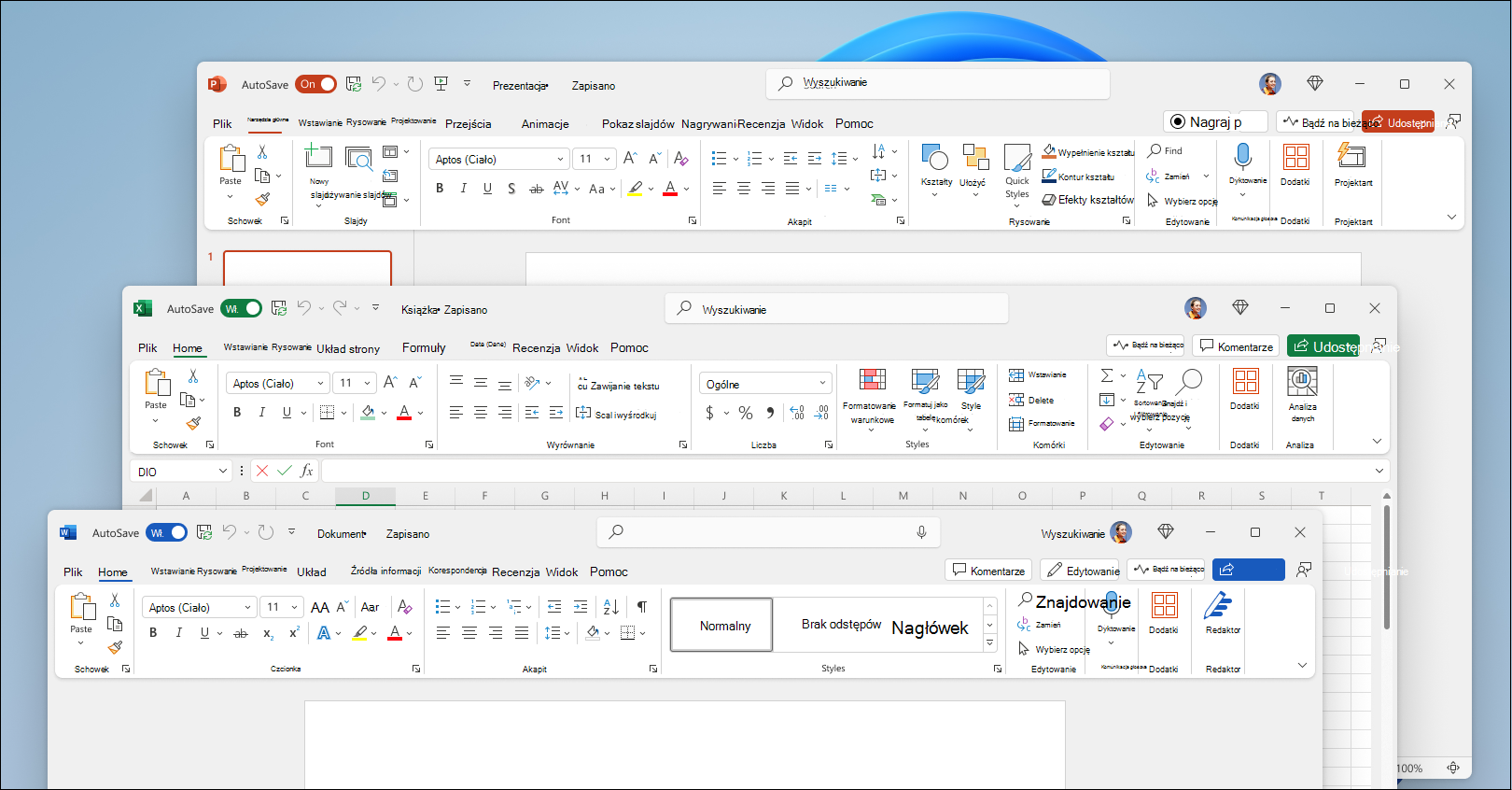
Task: Click PowerPoint Add-ins (Dodatki) icon
Action: [1295, 156]
